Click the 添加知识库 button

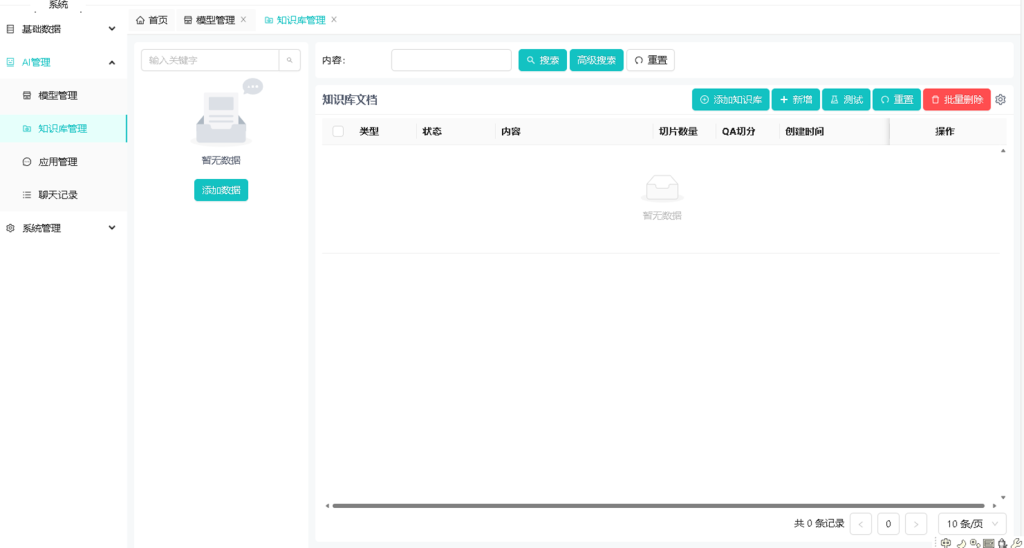[731, 100]
